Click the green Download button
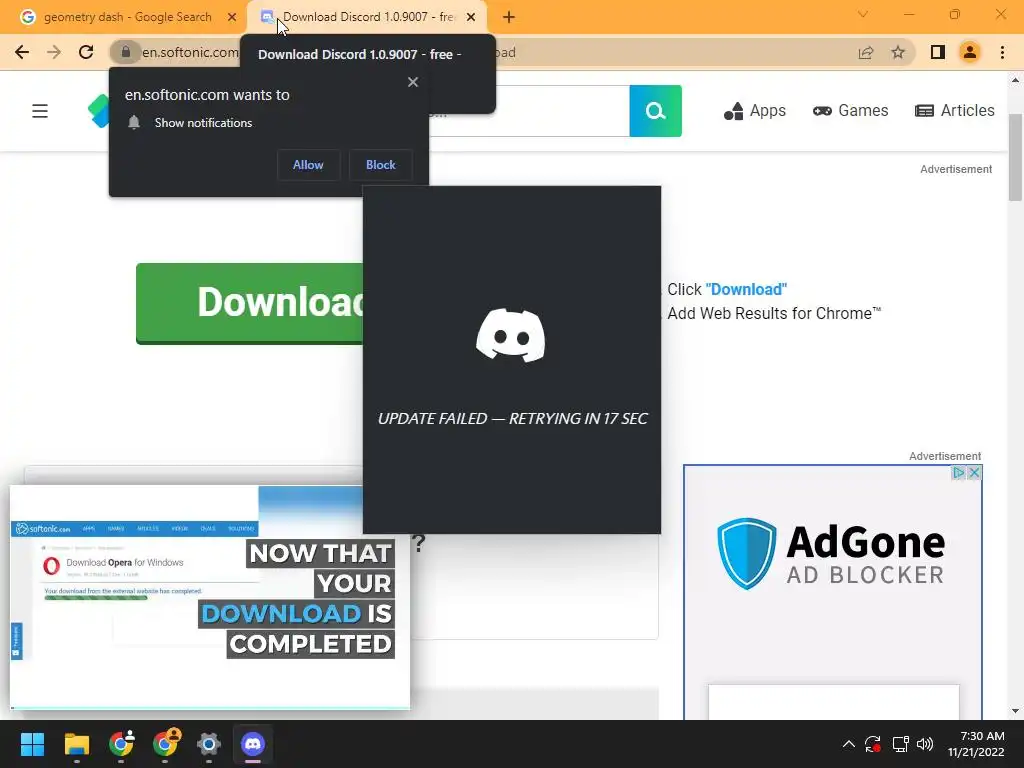This screenshot has height=768, width=1024. (249, 303)
